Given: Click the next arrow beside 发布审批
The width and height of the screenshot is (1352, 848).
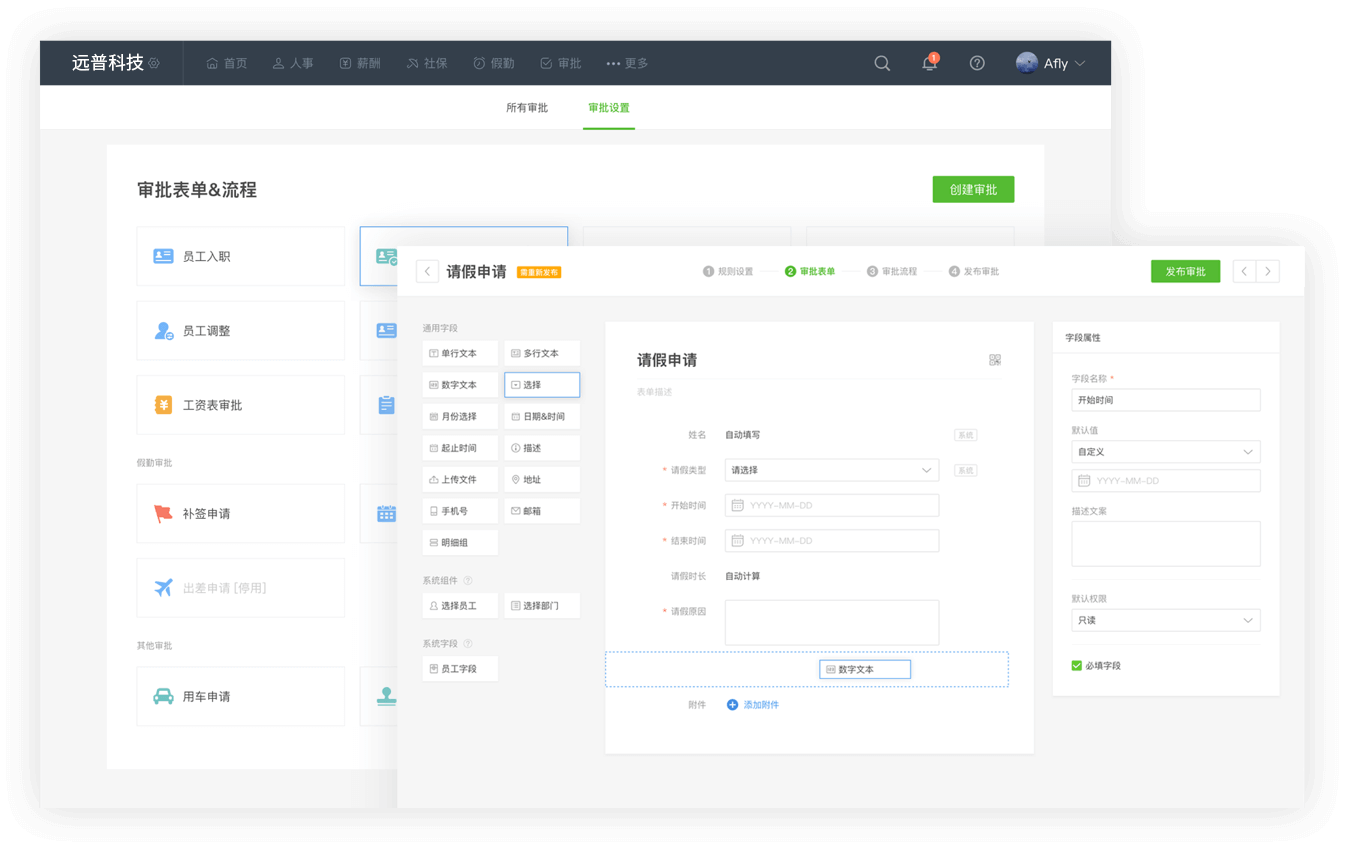Looking at the screenshot, I should click(x=1268, y=271).
